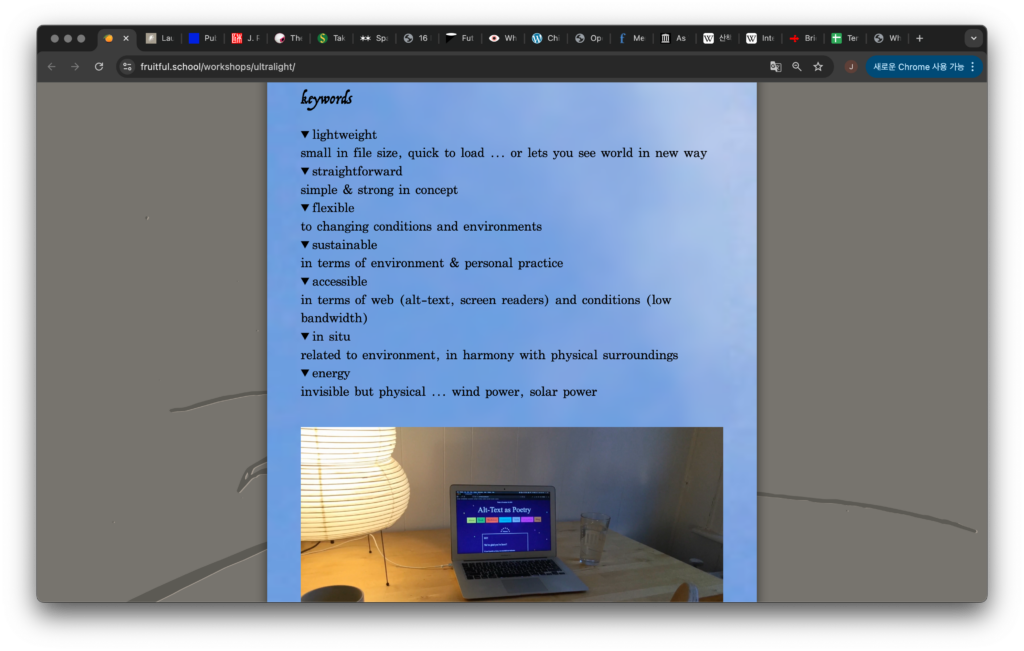The height and width of the screenshot is (651, 1024).
Task: Bookmark this page with the star icon
Action: pyautogui.click(x=818, y=67)
